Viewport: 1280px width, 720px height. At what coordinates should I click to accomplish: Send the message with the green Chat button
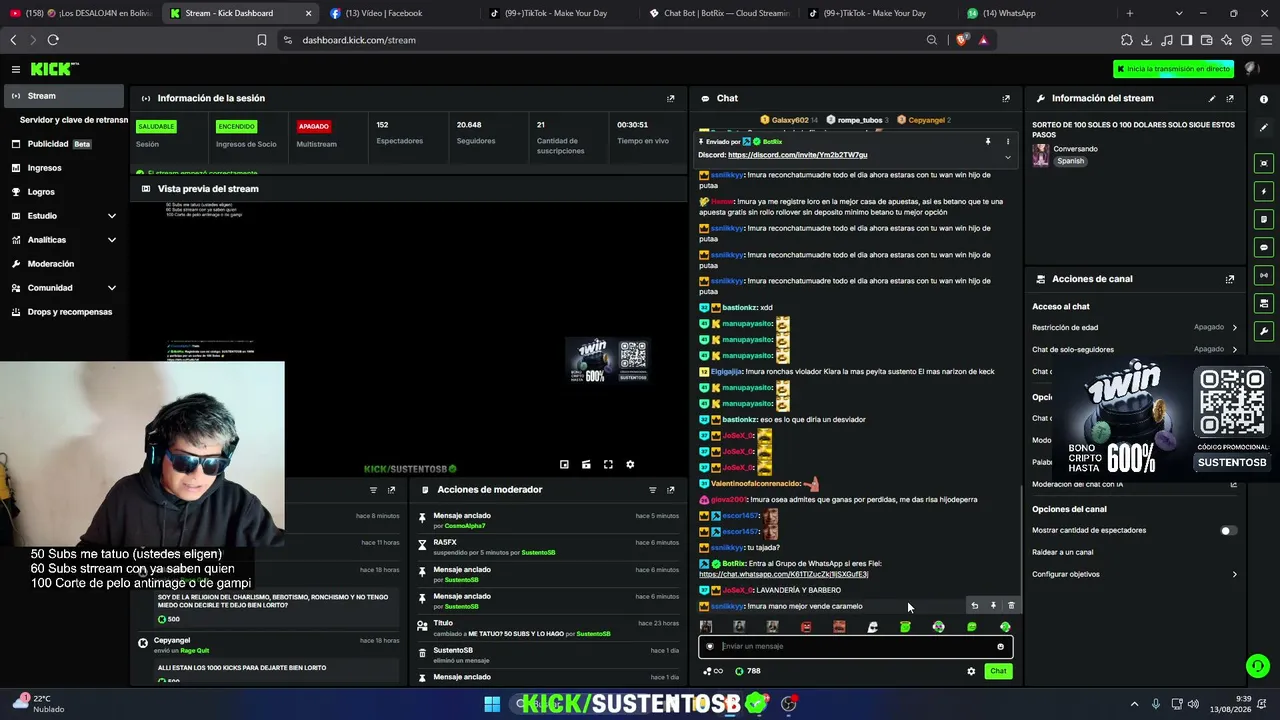(x=998, y=671)
